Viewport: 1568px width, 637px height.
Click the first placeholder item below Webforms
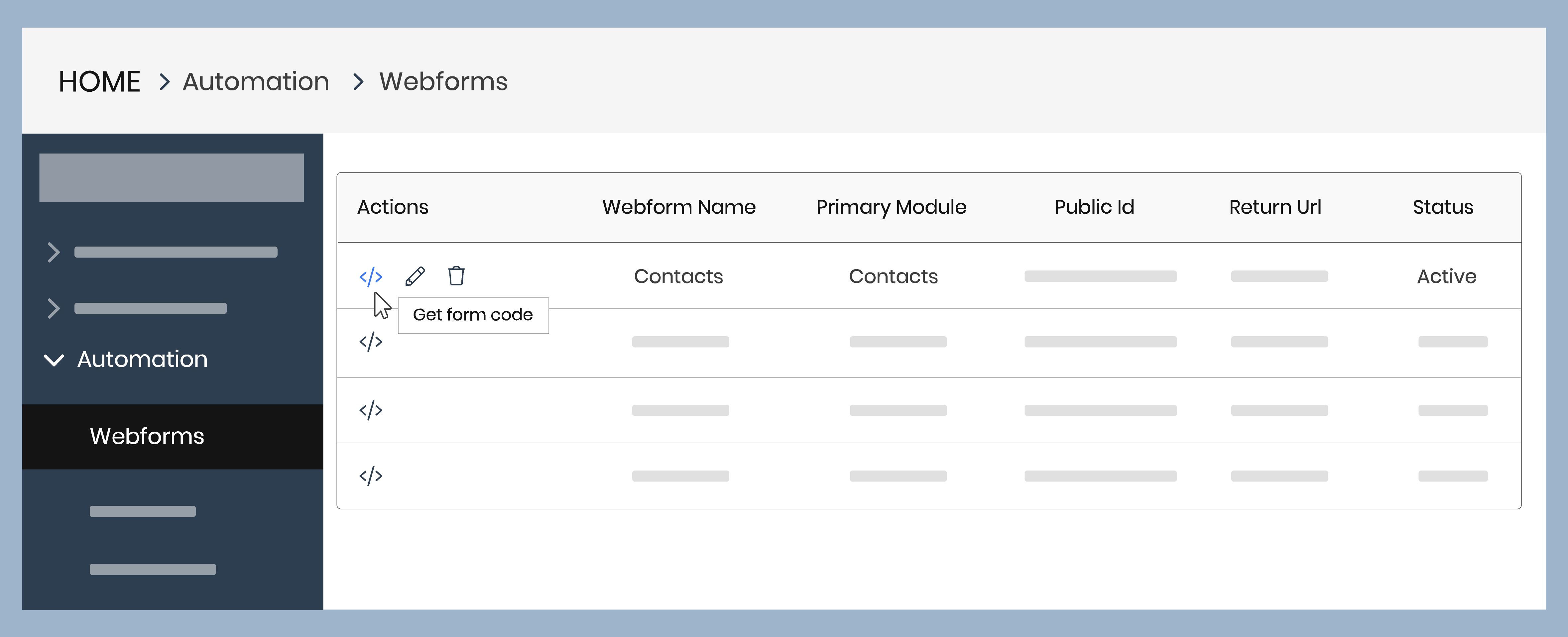142,511
